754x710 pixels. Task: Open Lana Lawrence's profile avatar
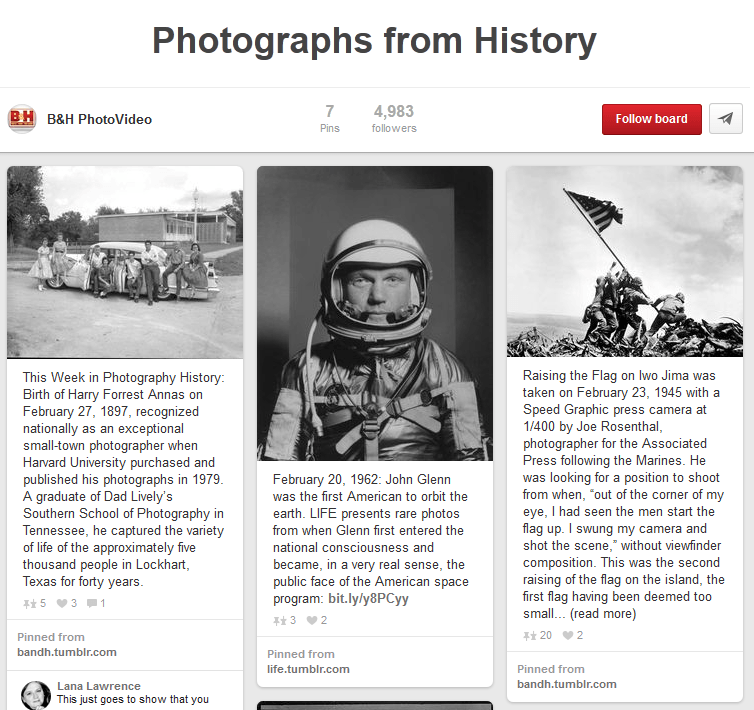pos(36,695)
